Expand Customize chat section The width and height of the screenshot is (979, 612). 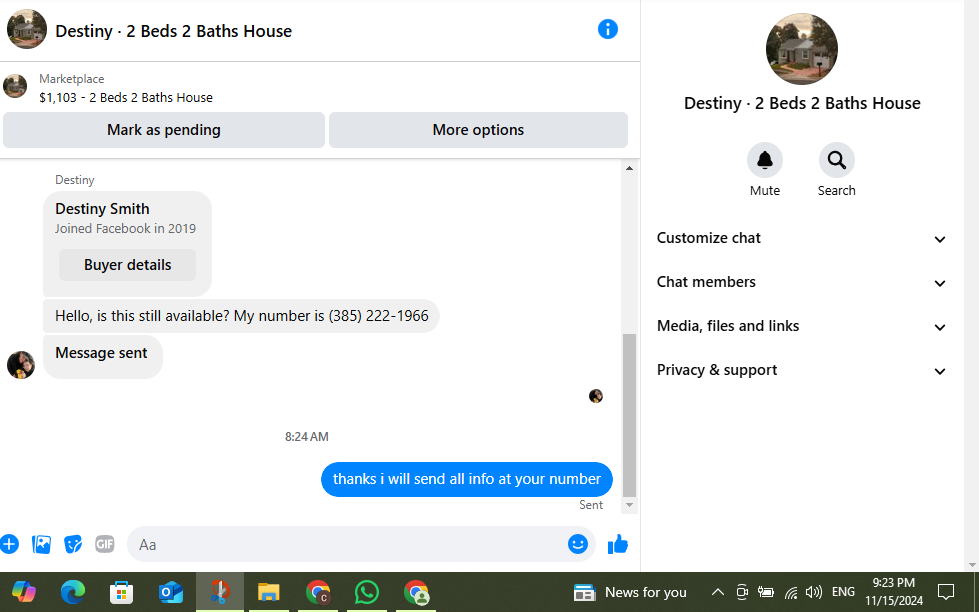coord(802,238)
